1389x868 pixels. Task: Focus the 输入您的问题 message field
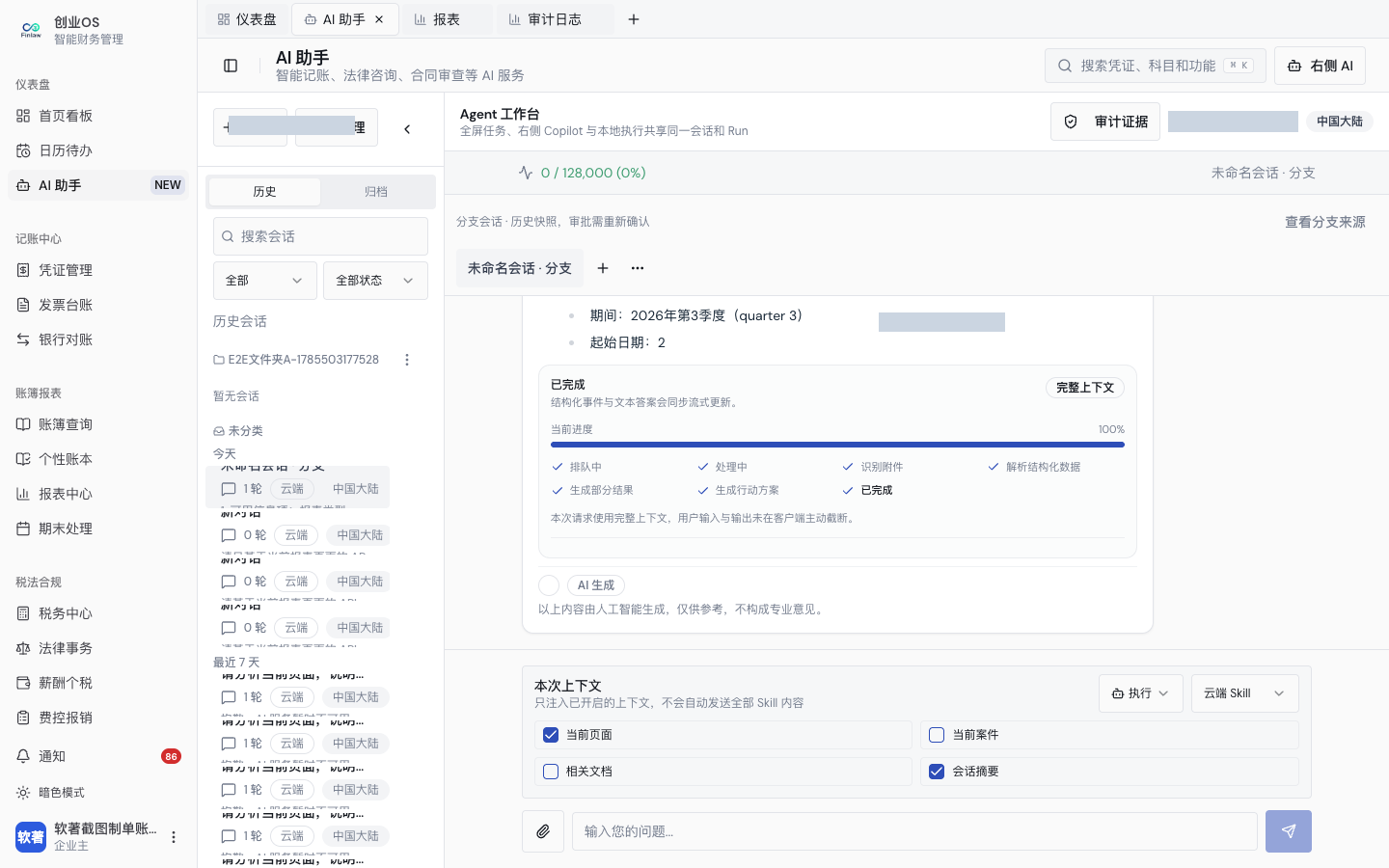point(914,831)
